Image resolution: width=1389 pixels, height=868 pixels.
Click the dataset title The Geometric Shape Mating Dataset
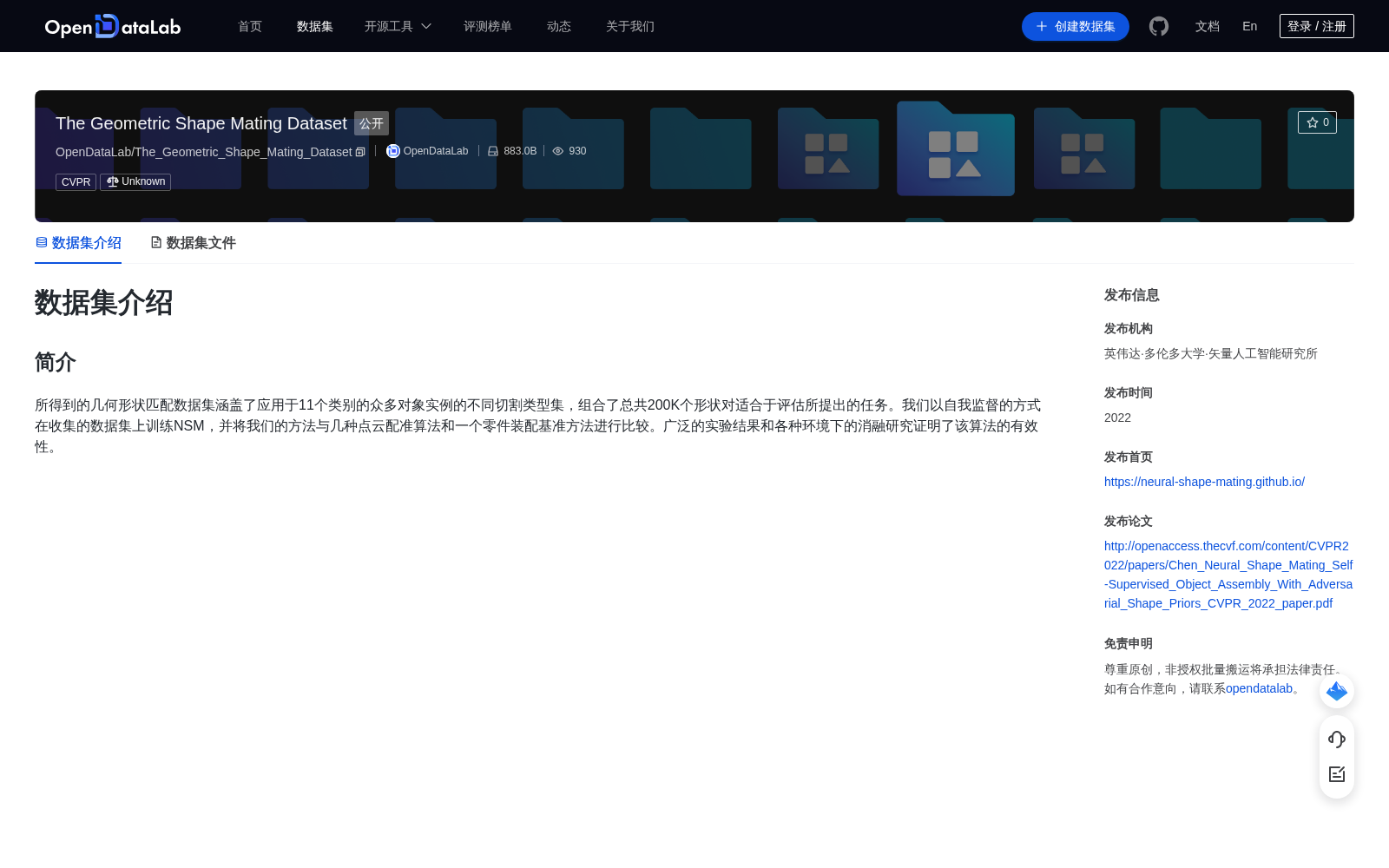(x=201, y=123)
